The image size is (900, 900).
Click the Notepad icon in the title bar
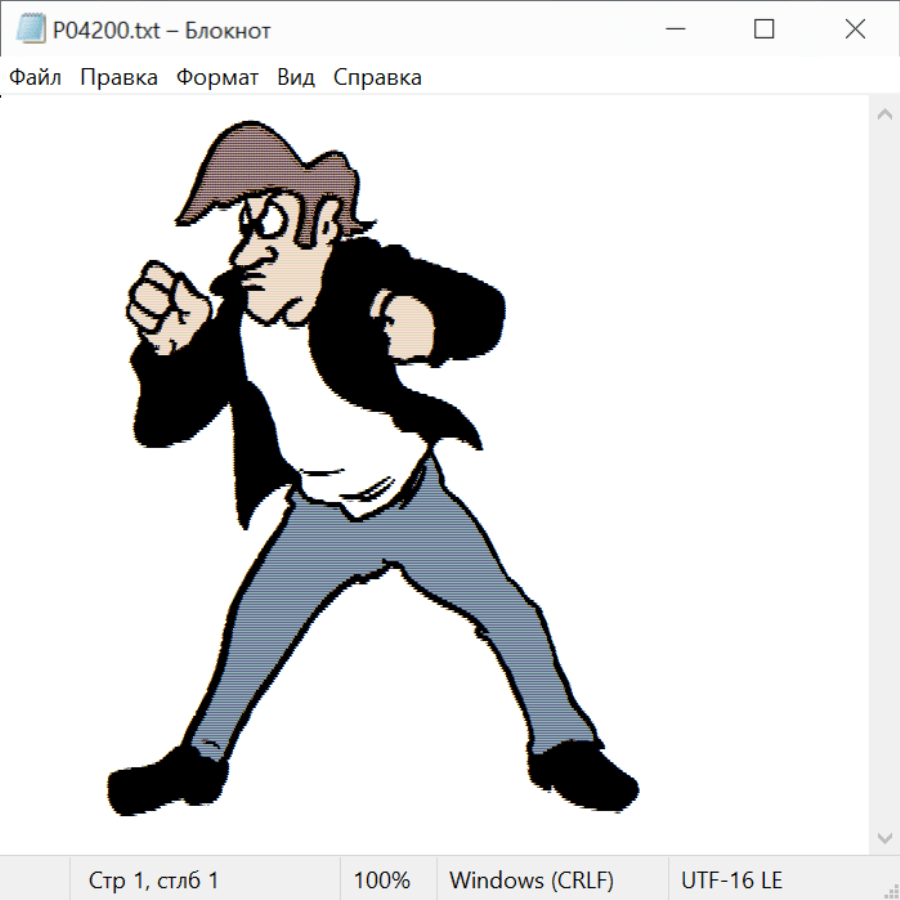click(x=30, y=30)
